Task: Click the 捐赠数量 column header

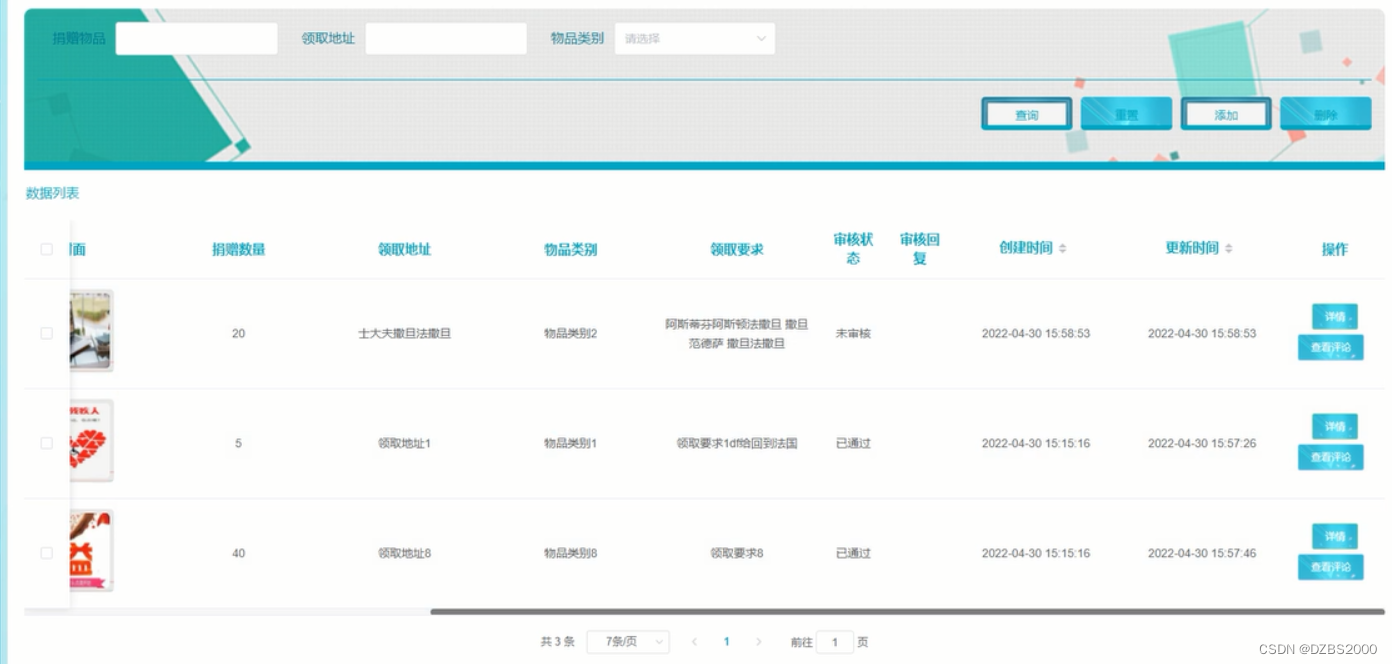Action: point(238,249)
